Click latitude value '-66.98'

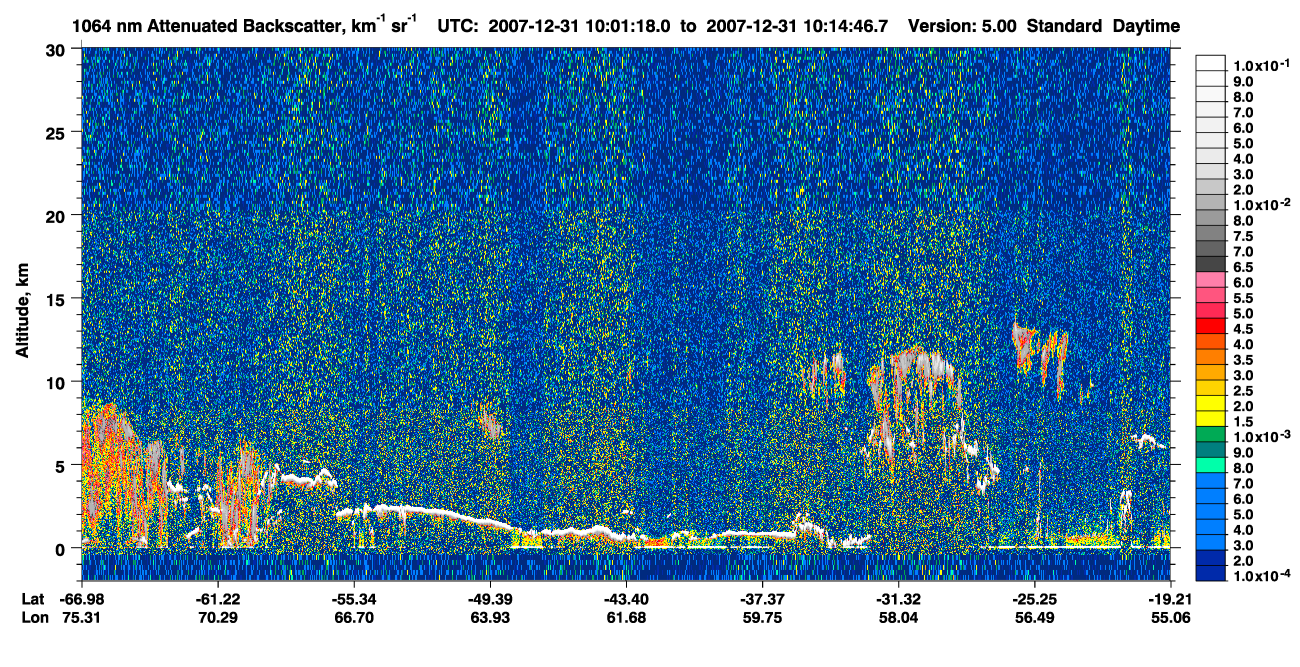(x=81, y=599)
